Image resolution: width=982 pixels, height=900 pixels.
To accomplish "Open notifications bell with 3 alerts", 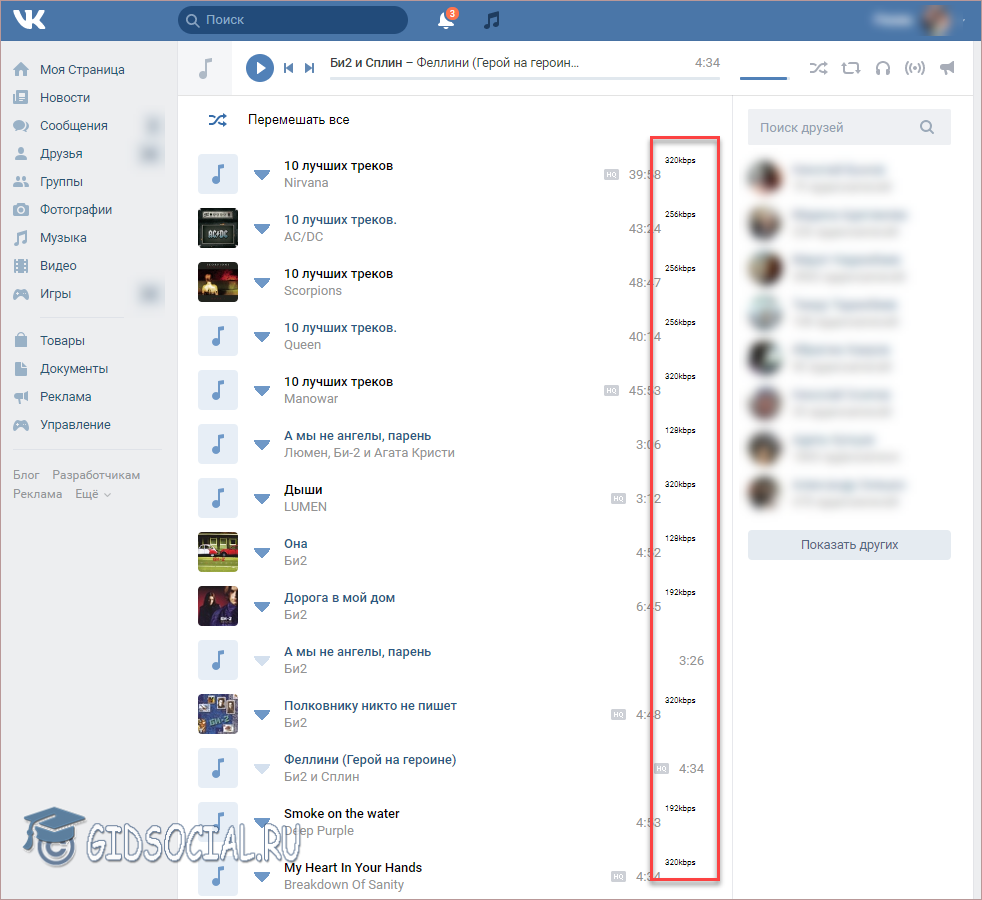I will tap(446, 20).
